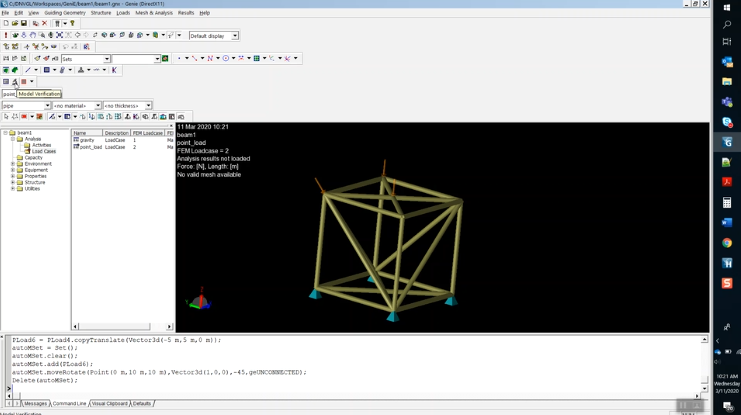
Task: Open the Loads menu
Action: [123, 13]
